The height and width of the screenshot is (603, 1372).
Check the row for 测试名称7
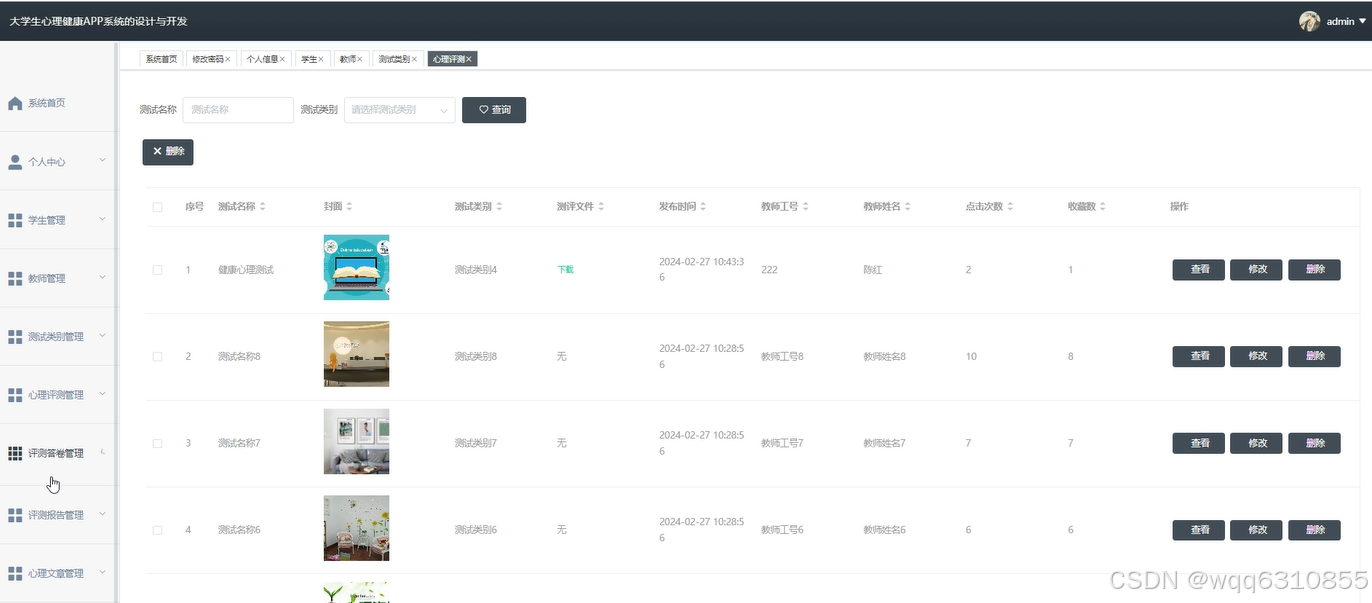(157, 443)
